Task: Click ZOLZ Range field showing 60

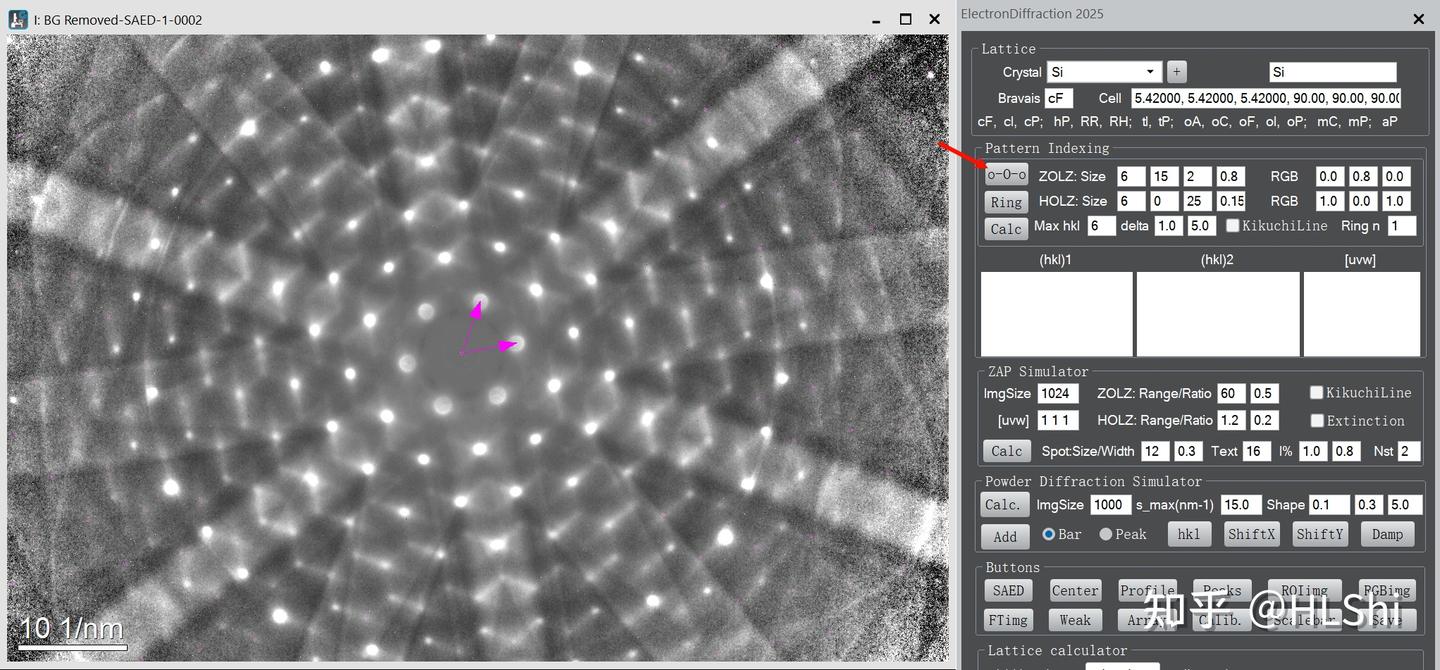Action: click(x=1231, y=393)
